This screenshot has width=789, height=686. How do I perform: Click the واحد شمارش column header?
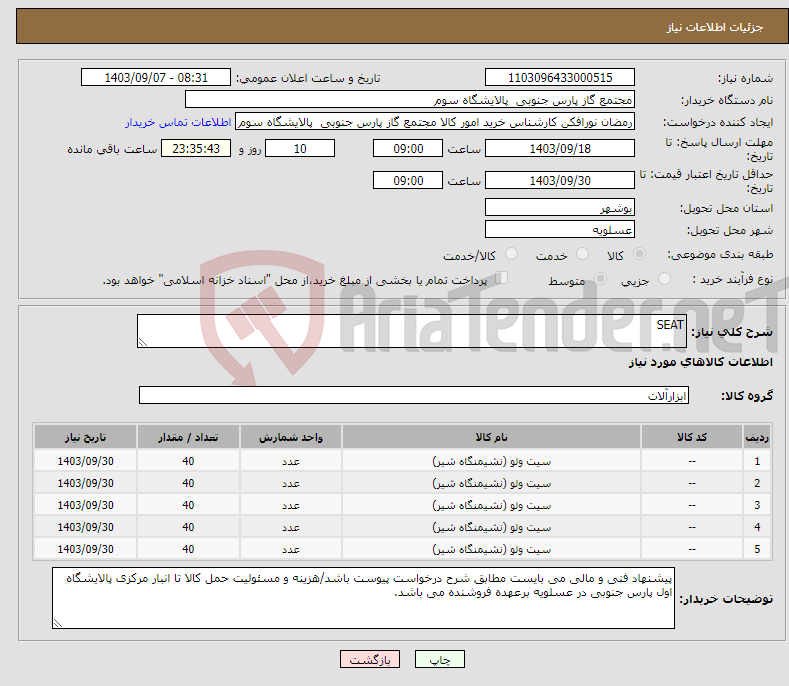(291, 437)
